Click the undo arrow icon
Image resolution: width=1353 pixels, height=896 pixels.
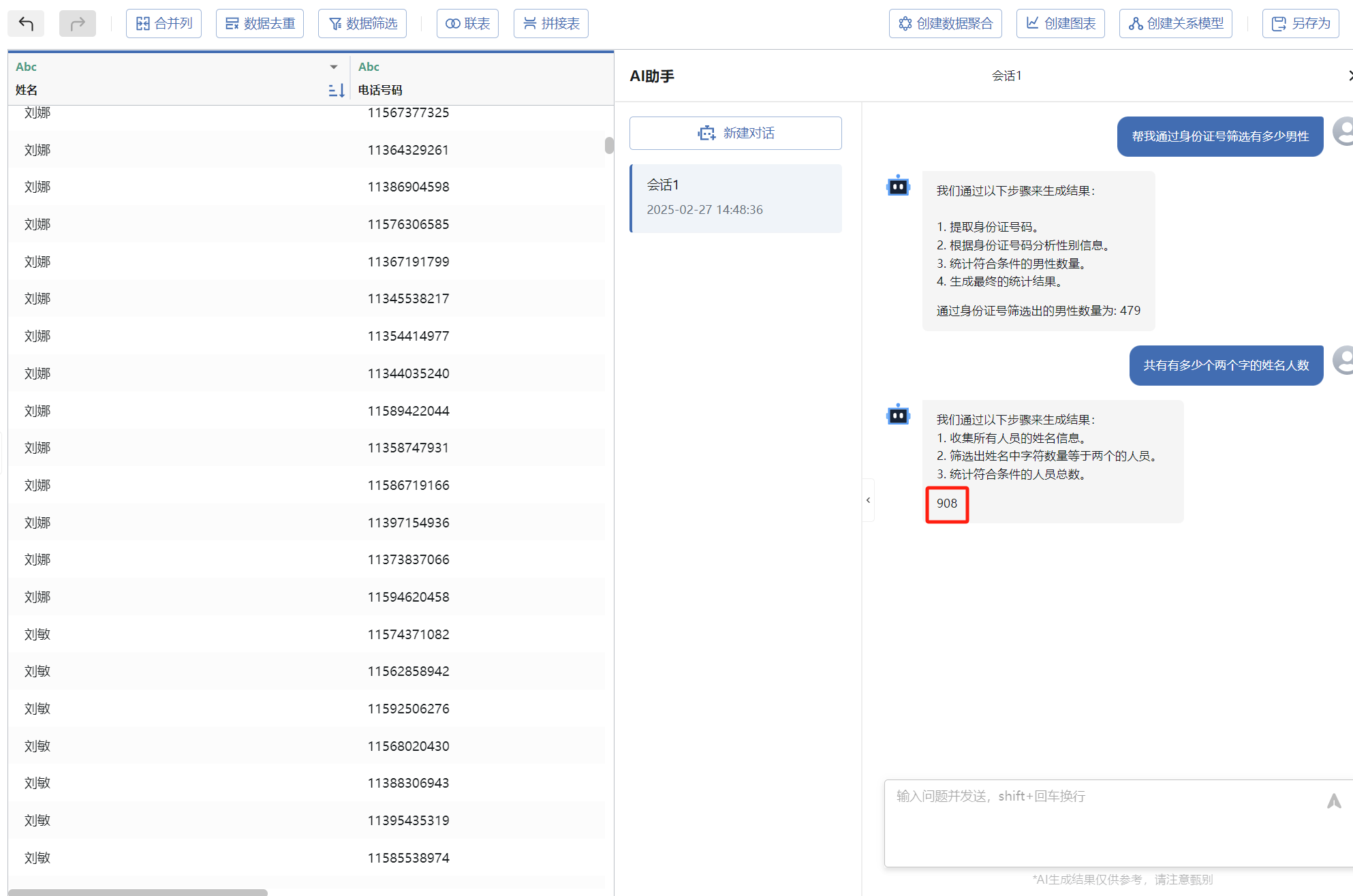[26, 24]
